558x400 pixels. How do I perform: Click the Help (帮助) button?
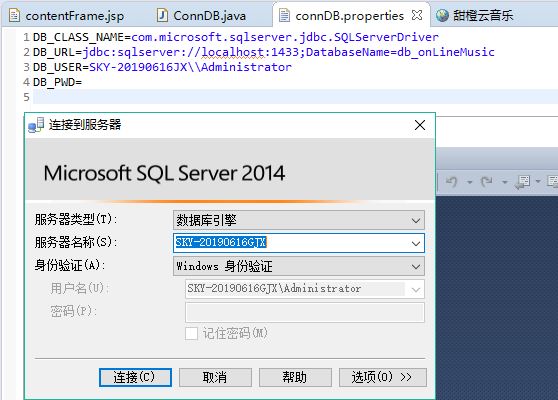click(x=295, y=377)
